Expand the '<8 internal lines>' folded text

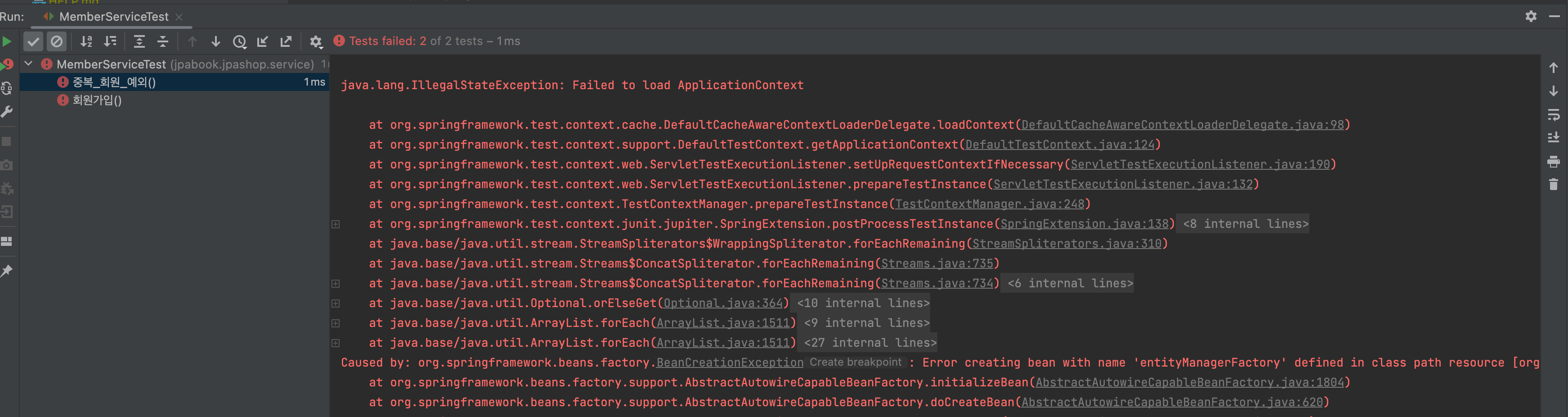tap(1245, 224)
